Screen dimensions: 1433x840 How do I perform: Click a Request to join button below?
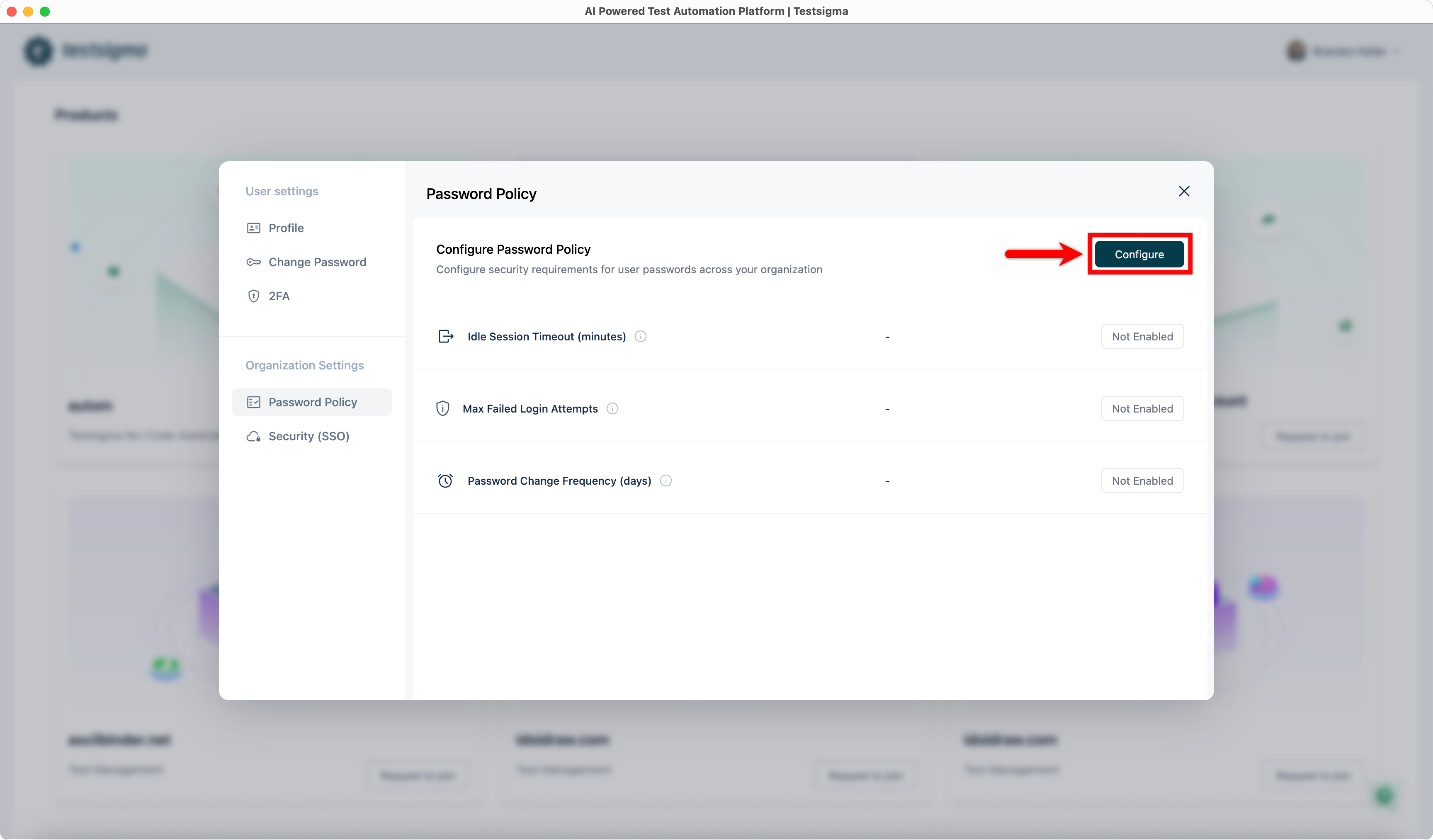[x=417, y=775]
